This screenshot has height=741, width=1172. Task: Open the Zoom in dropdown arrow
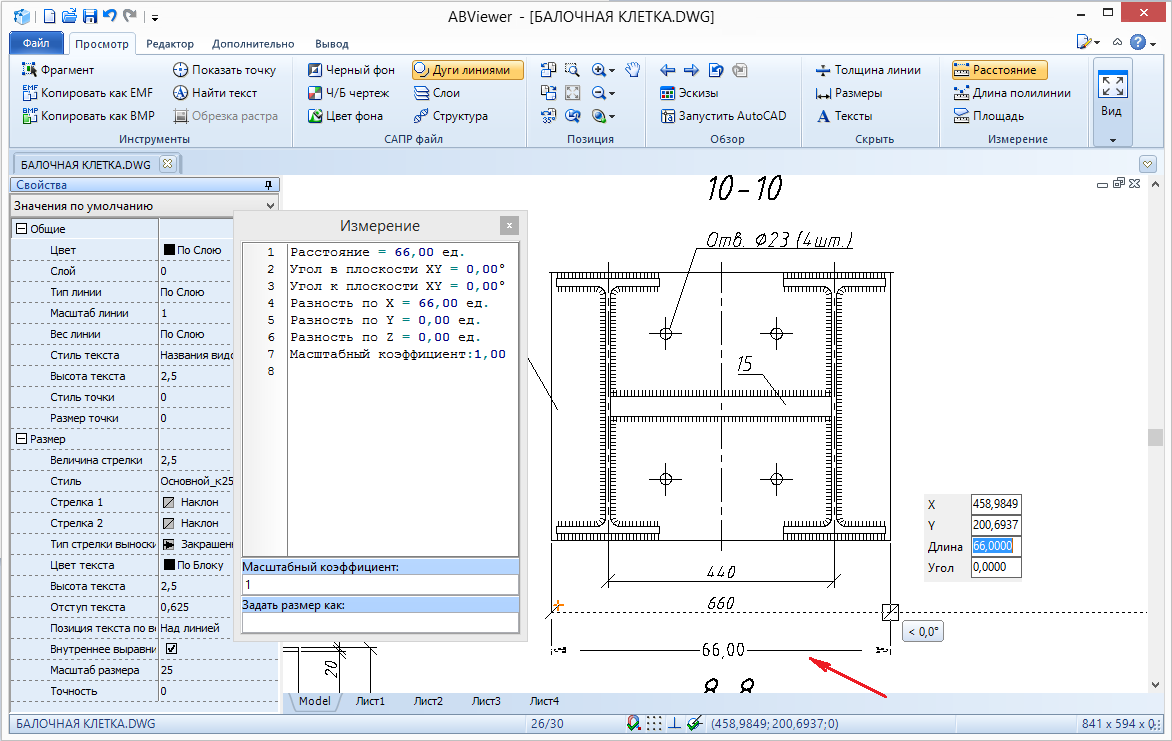pyautogui.click(x=612, y=70)
